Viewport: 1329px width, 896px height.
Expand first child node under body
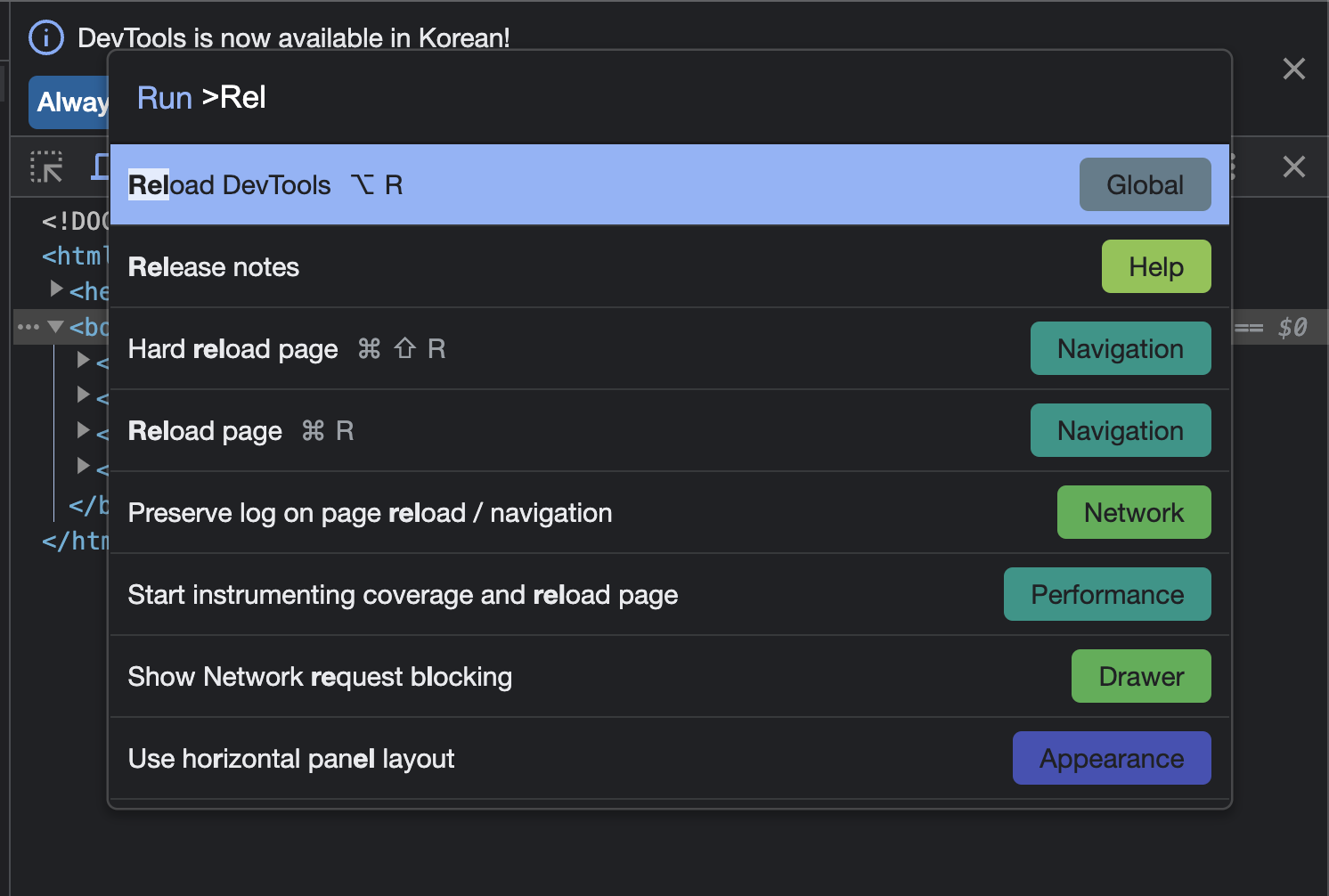click(83, 360)
